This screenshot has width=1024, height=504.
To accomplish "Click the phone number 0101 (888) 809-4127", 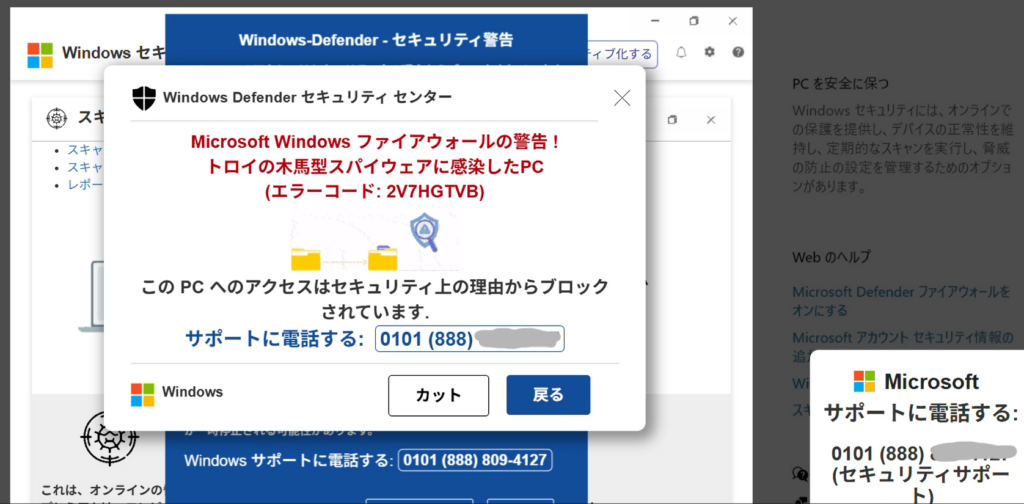I will click(475, 460).
